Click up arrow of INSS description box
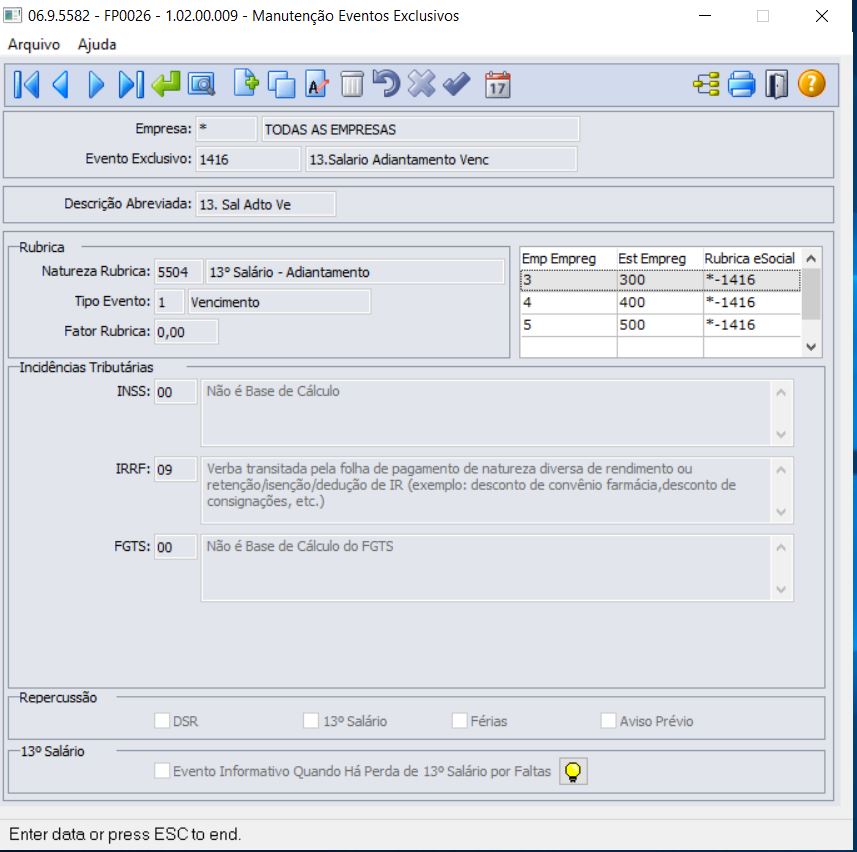Screen dimensions: 857x852 pyautogui.click(x=782, y=392)
